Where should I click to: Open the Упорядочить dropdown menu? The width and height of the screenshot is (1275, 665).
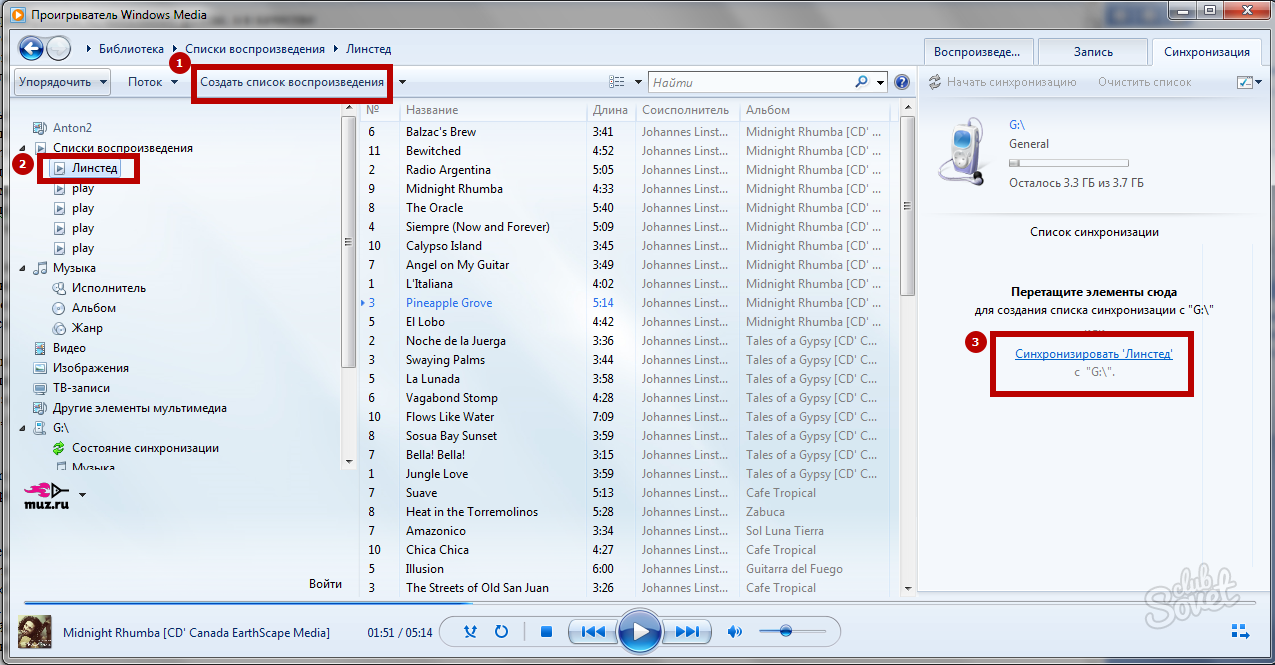click(62, 82)
